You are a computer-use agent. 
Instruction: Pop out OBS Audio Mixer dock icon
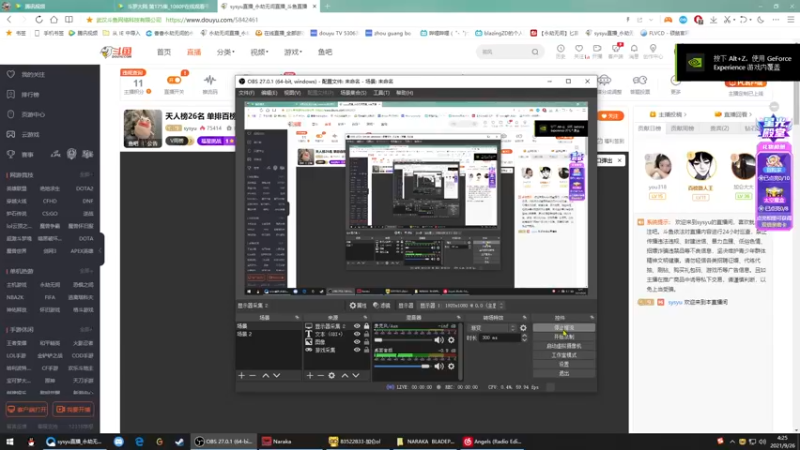point(458,317)
